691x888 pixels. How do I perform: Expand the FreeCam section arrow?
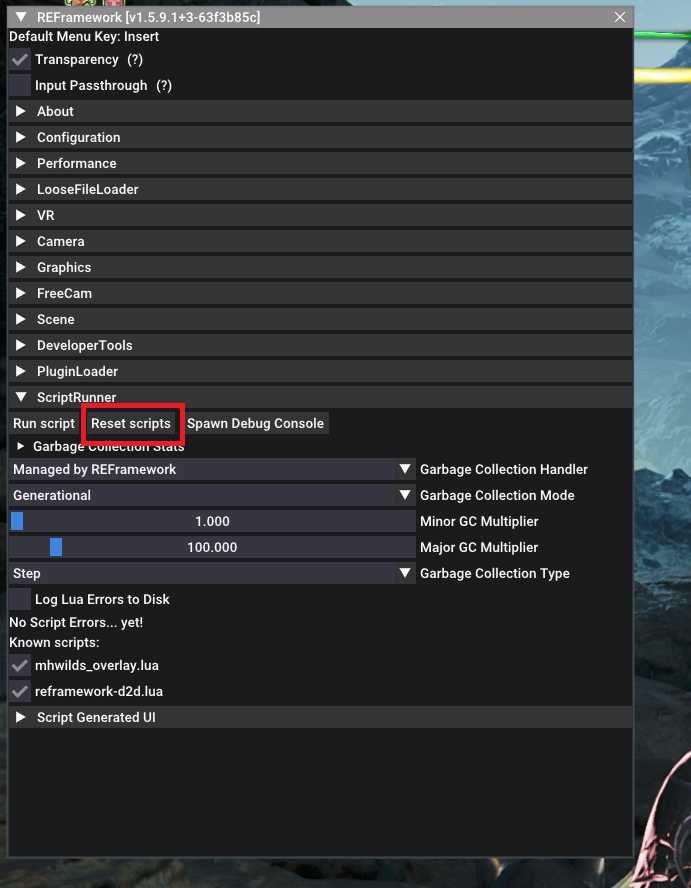coord(21,293)
